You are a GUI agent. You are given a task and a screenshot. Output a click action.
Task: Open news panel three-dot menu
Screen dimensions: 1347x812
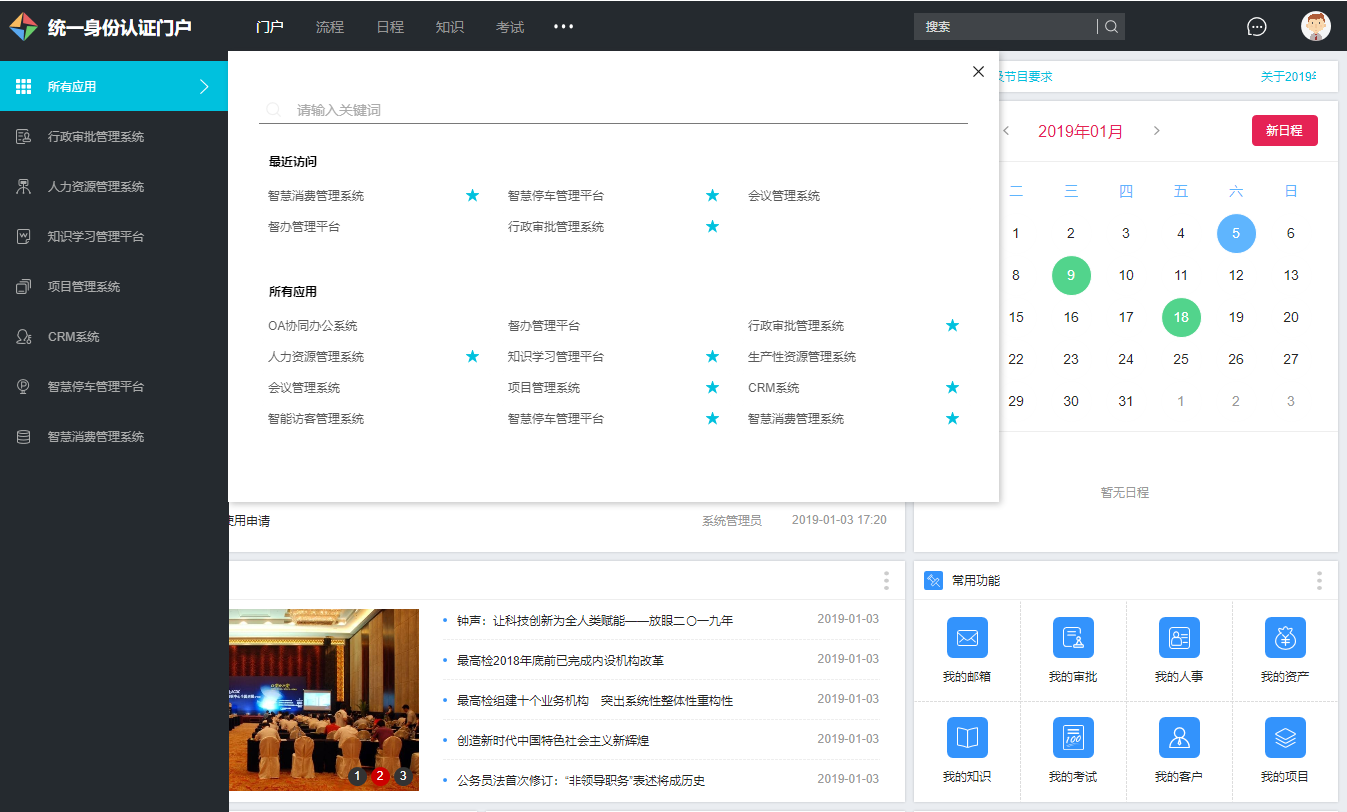[x=886, y=580]
